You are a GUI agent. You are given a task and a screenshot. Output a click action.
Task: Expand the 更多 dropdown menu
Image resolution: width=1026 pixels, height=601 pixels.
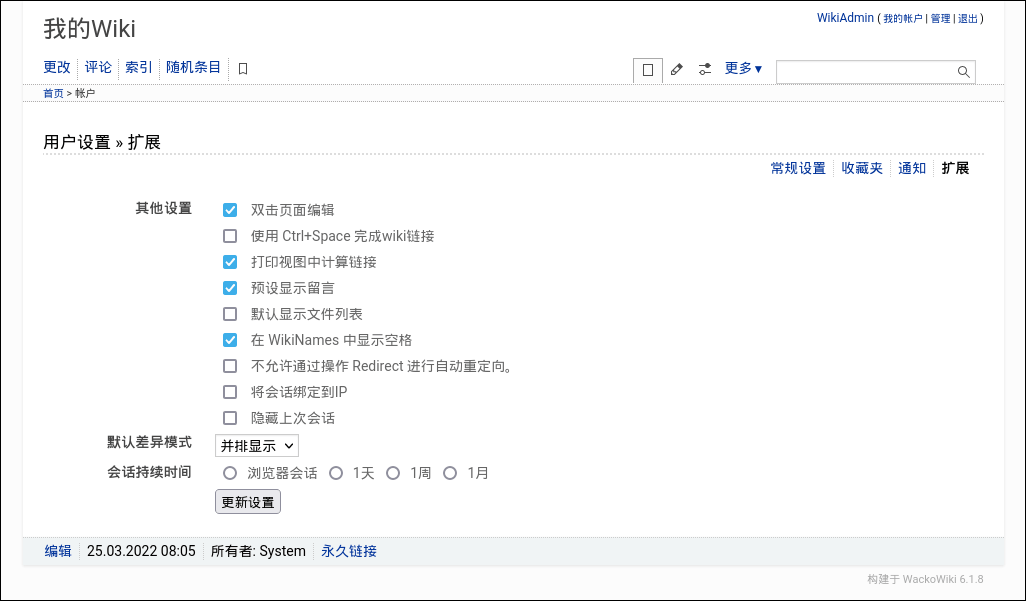click(742, 68)
